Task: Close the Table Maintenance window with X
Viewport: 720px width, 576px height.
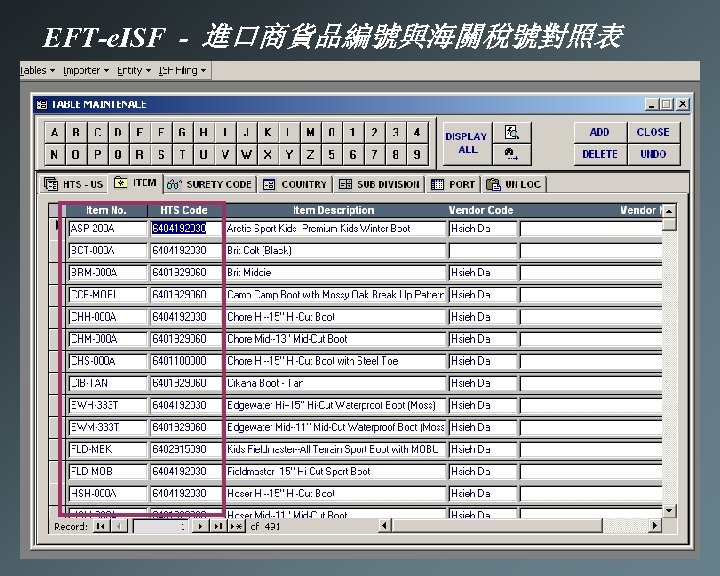Action: (x=683, y=105)
